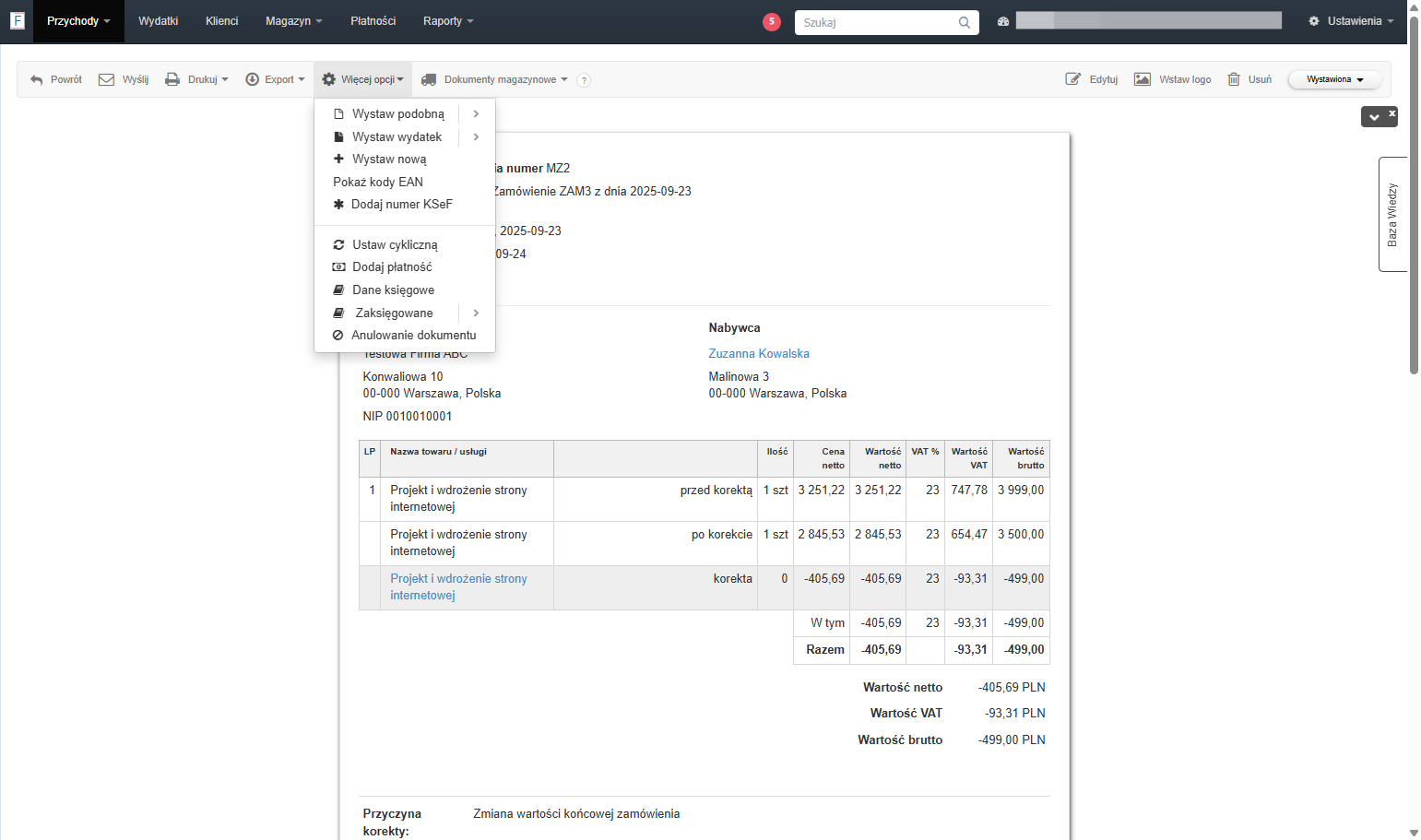Click Powrót to go back

(x=56, y=79)
